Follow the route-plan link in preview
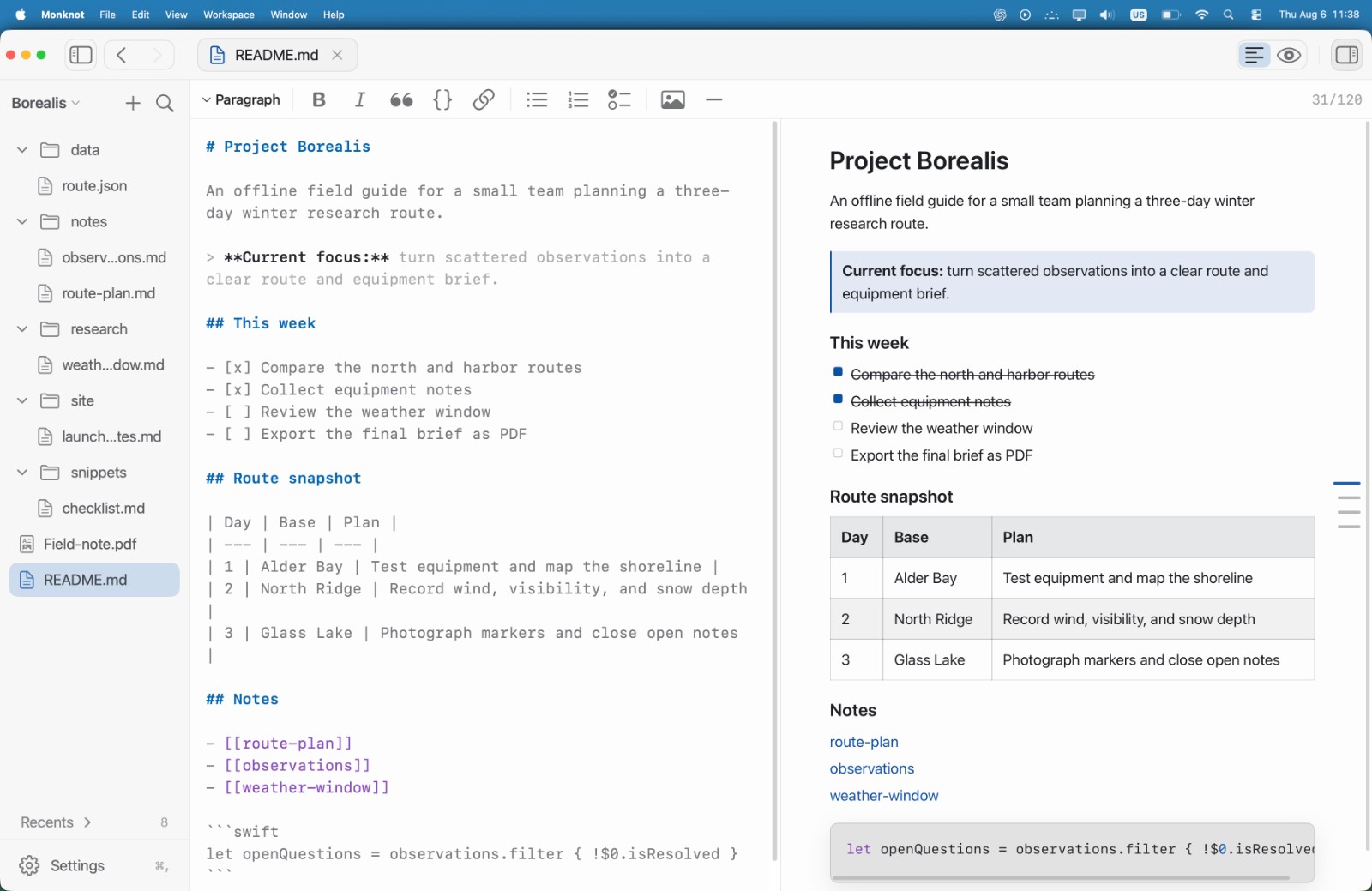 pyautogui.click(x=864, y=742)
